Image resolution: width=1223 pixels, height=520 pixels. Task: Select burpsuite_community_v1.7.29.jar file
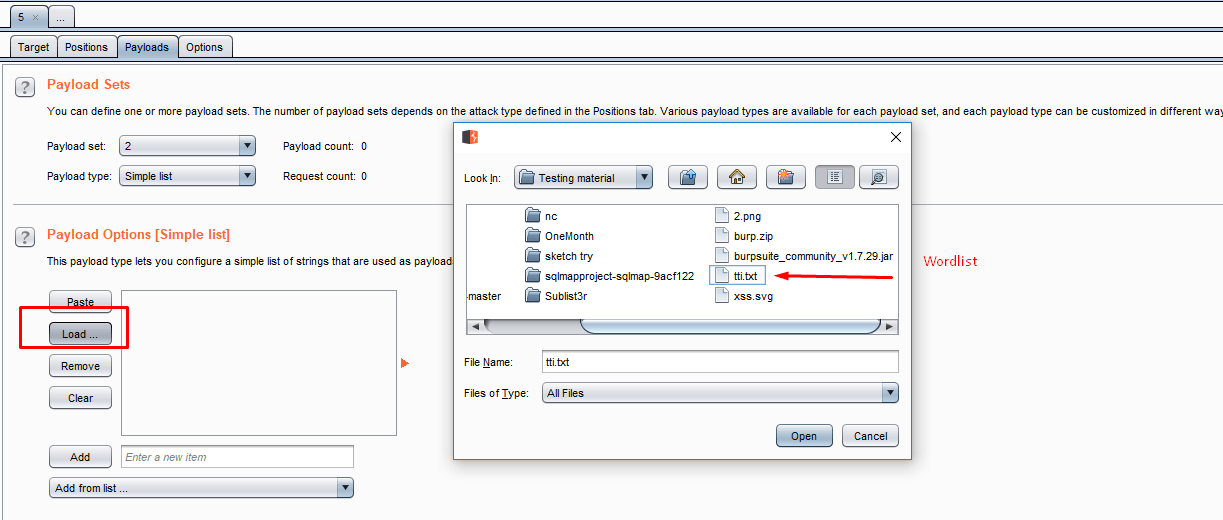click(804, 256)
